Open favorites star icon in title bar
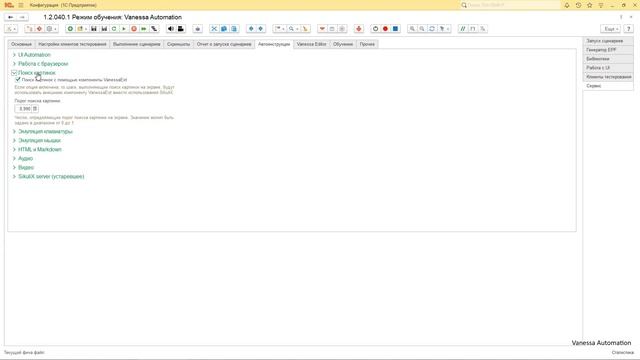 click(589, 5)
